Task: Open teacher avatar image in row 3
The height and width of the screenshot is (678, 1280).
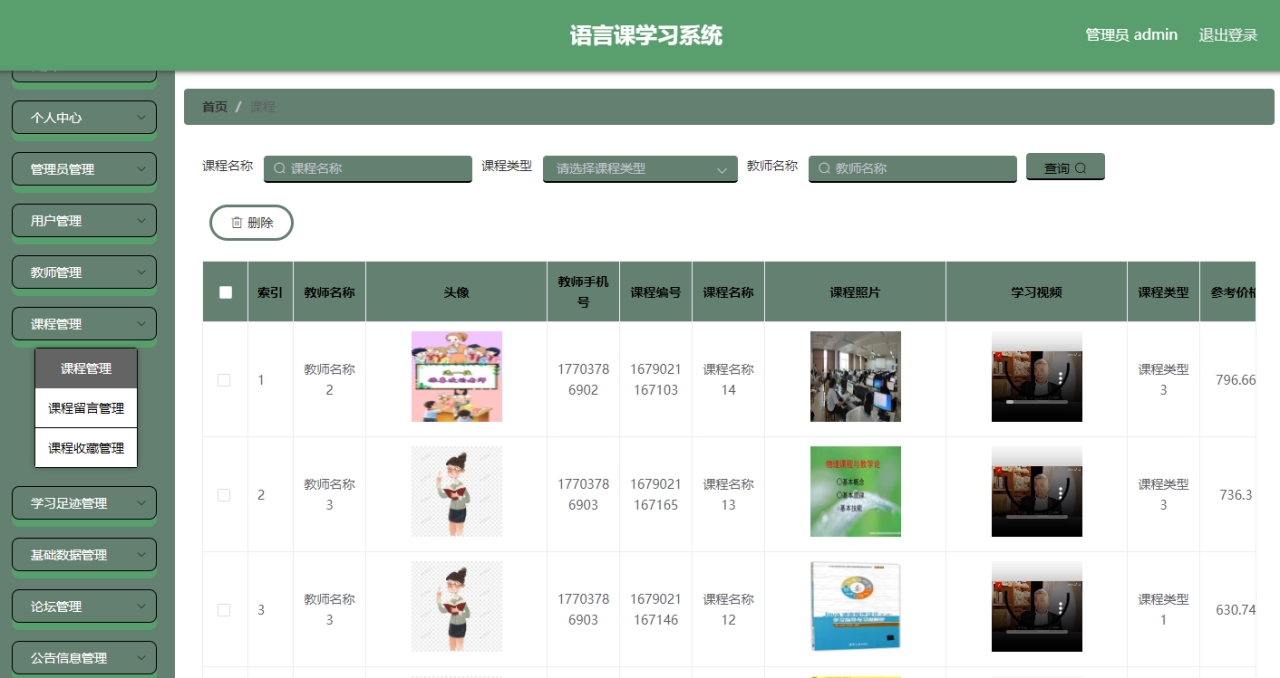Action: pos(457,606)
